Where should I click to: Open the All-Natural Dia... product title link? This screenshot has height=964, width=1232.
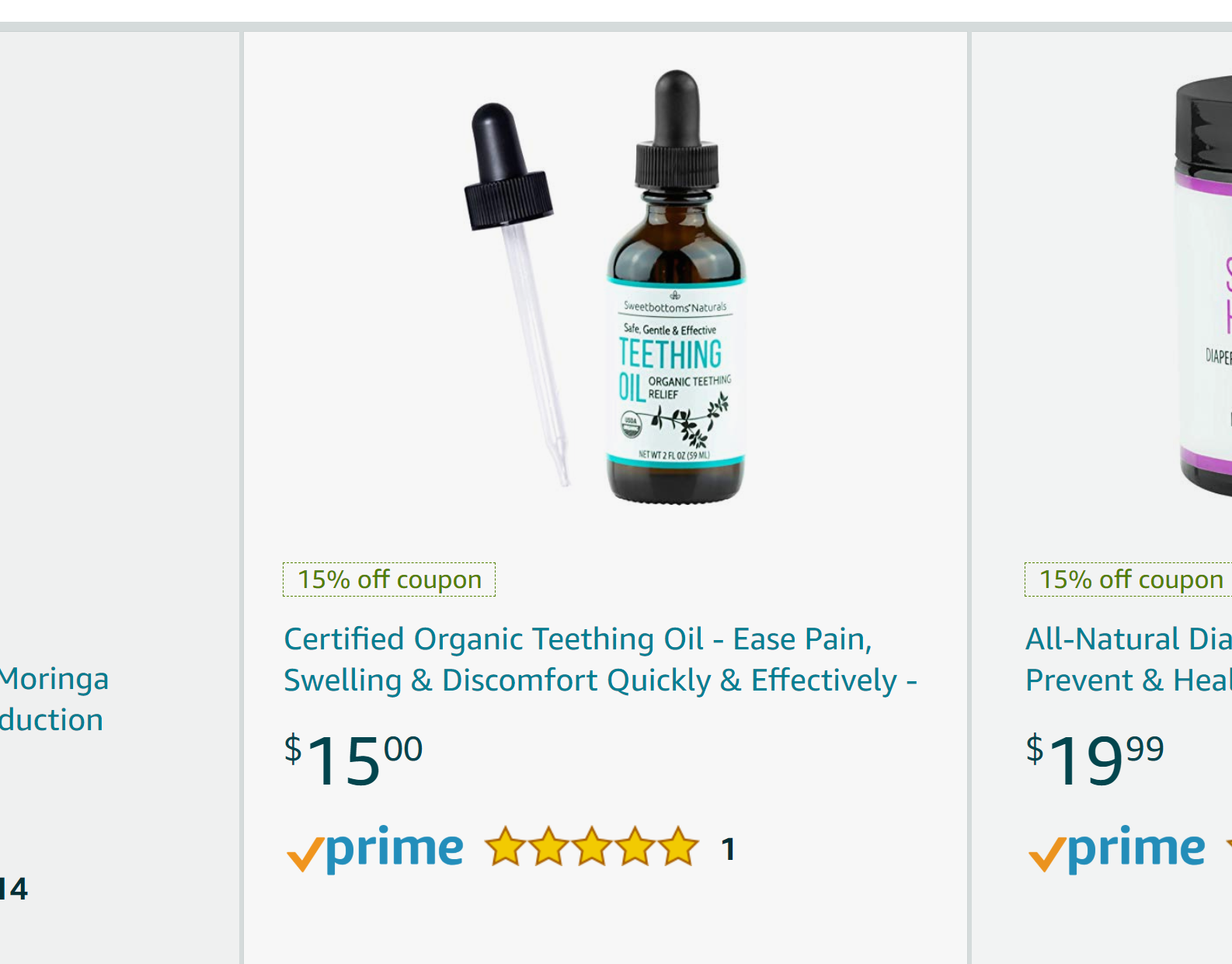pos(1129,659)
